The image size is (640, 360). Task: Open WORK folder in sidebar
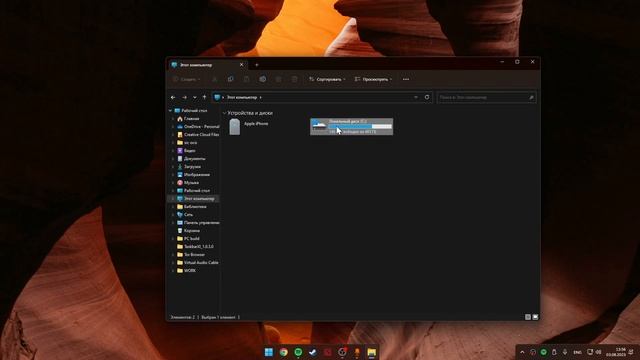pyautogui.click(x=186, y=270)
